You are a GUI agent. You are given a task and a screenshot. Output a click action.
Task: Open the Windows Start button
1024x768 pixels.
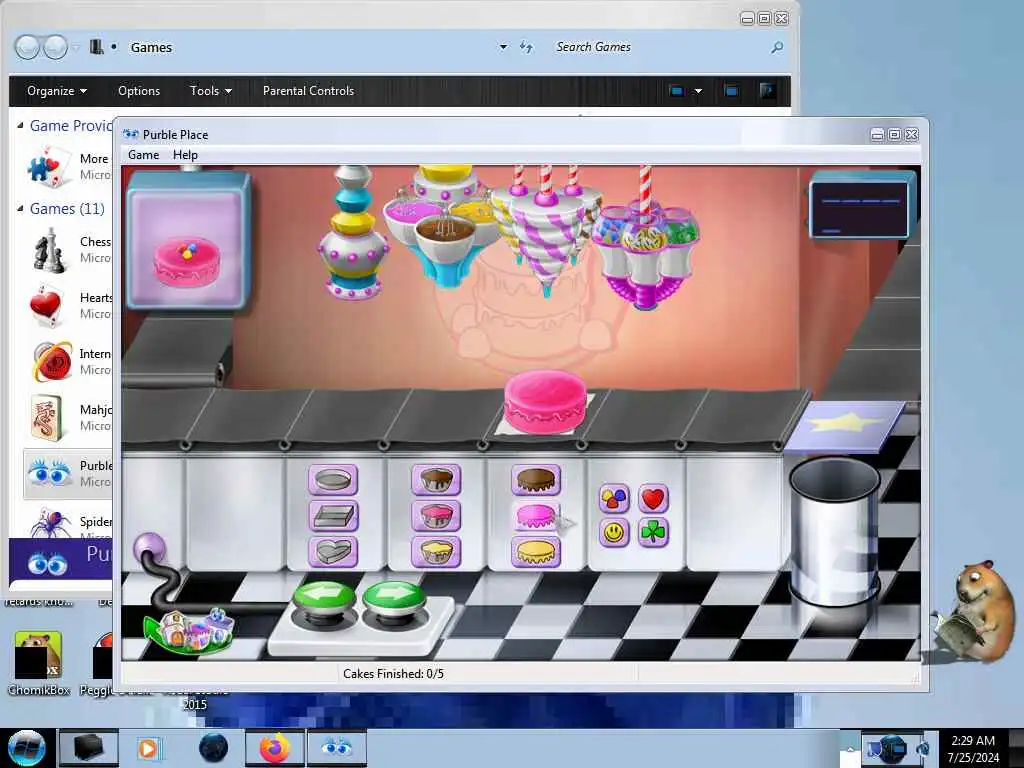click(x=26, y=748)
